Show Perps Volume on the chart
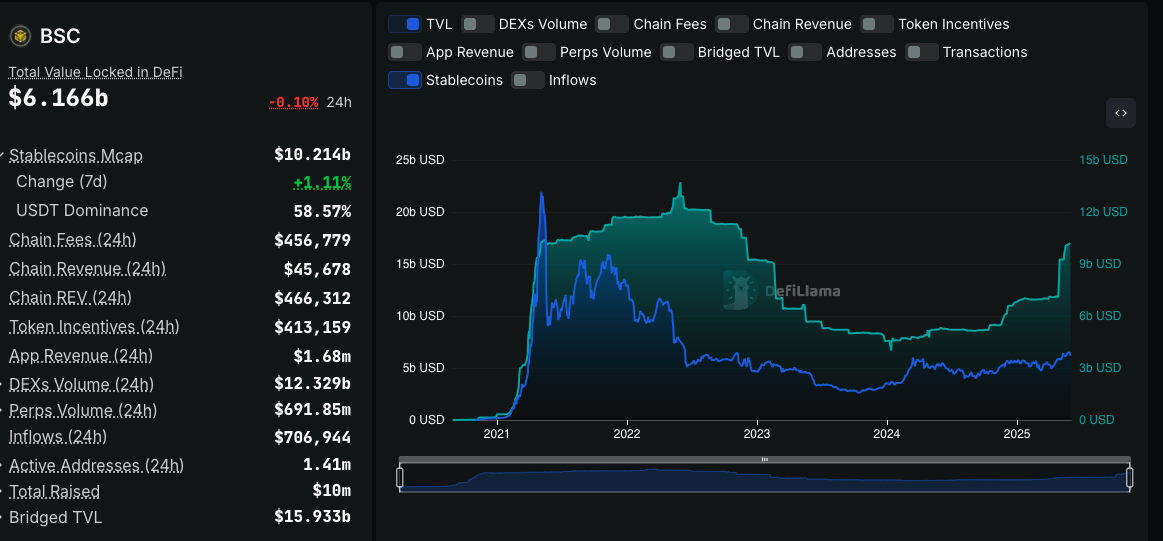The height and width of the screenshot is (541, 1163). 539,52
